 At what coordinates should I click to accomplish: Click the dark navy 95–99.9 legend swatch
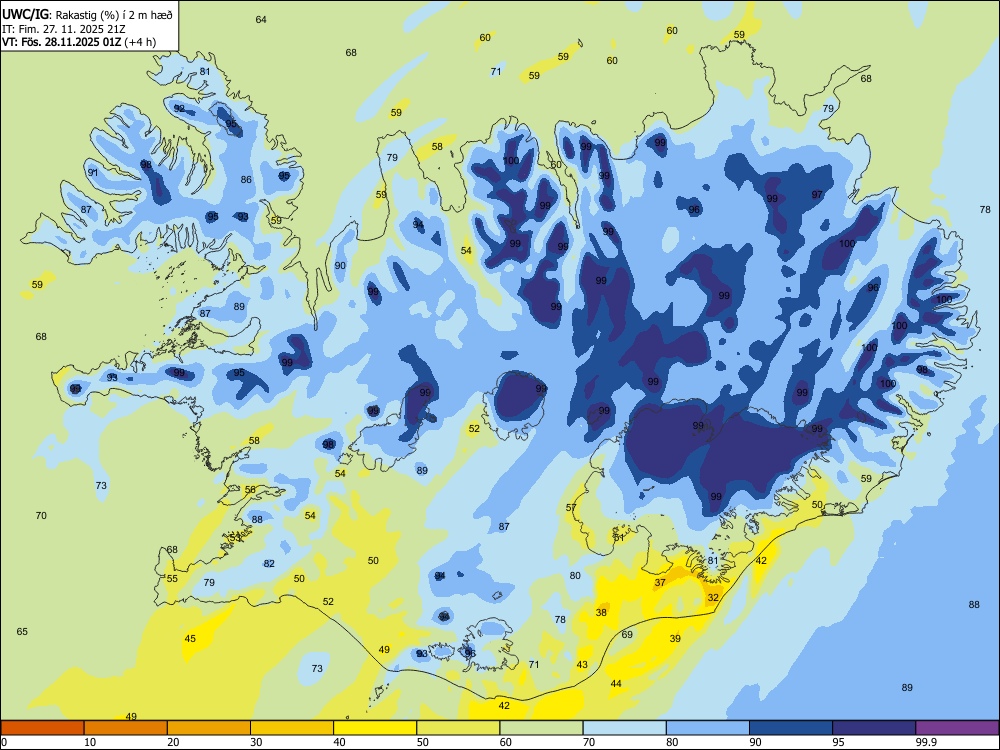pyautogui.click(x=874, y=728)
